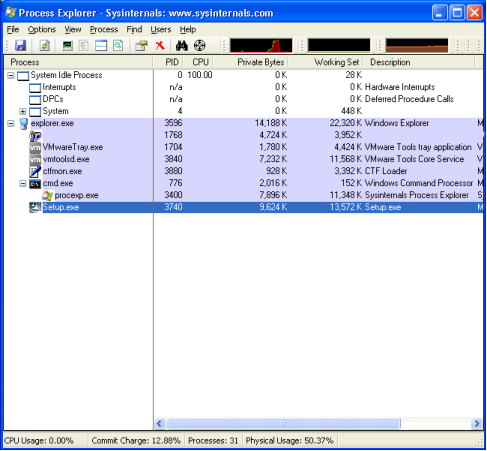Toggle the lower pane toolbar icon
Screen dimensions: 487x451
point(101,45)
